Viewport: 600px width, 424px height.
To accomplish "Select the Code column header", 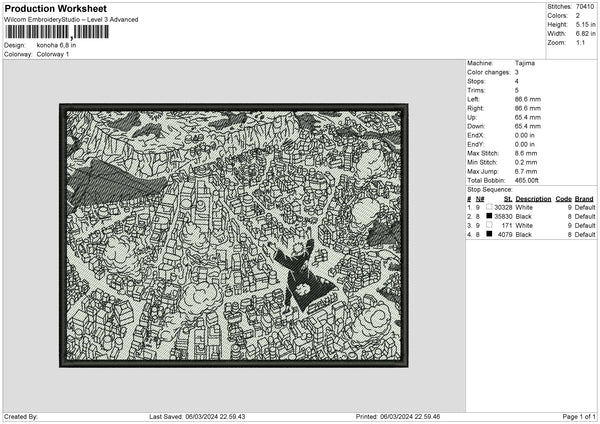I will point(563,198).
